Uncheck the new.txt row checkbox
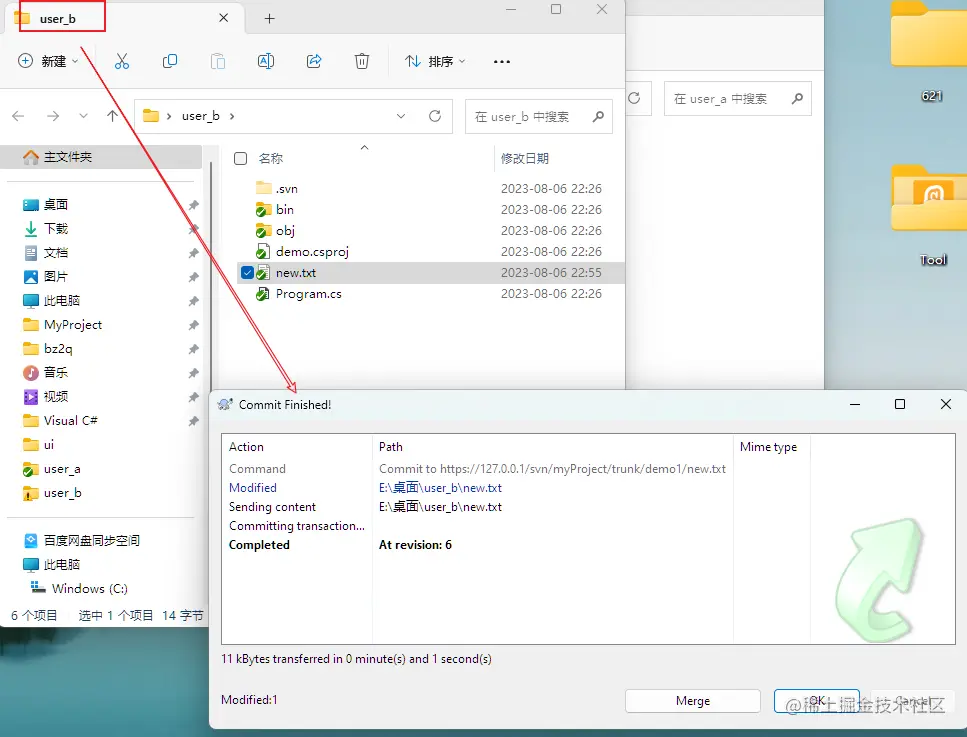Viewport: 967px width, 737px height. click(x=247, y=273)
